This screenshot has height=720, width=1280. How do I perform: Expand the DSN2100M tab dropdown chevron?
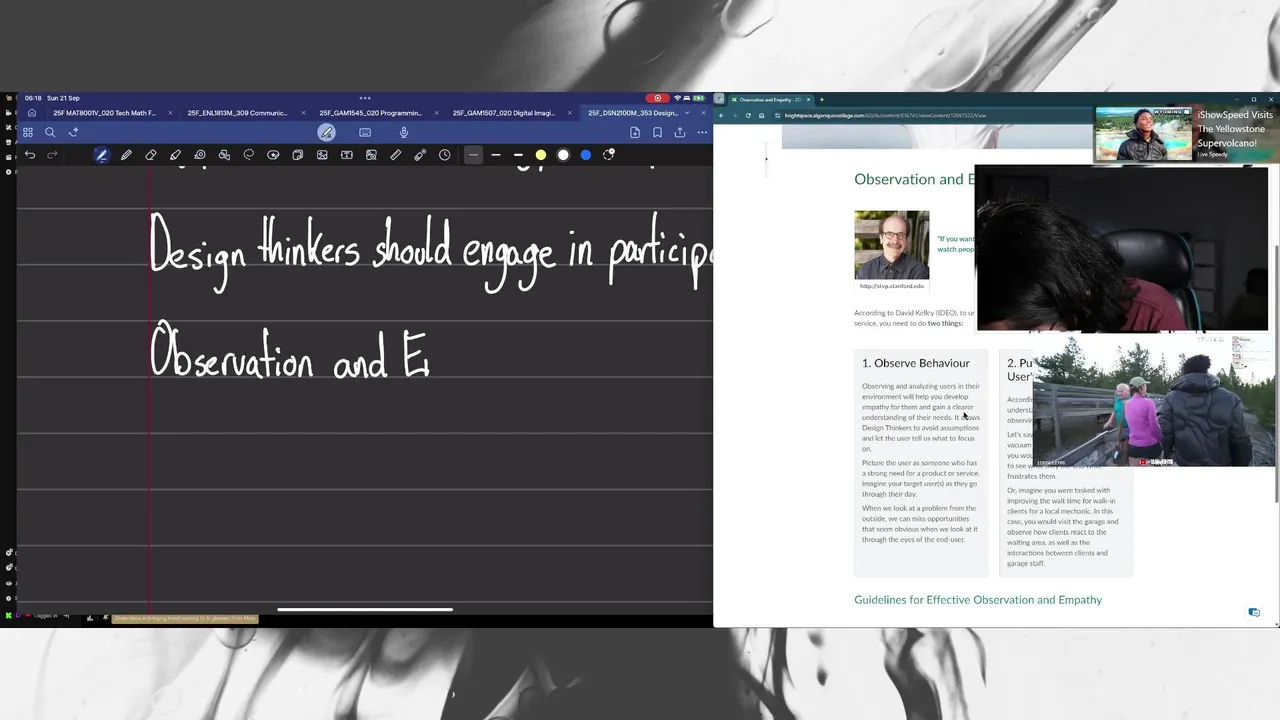tap(687, 113)
